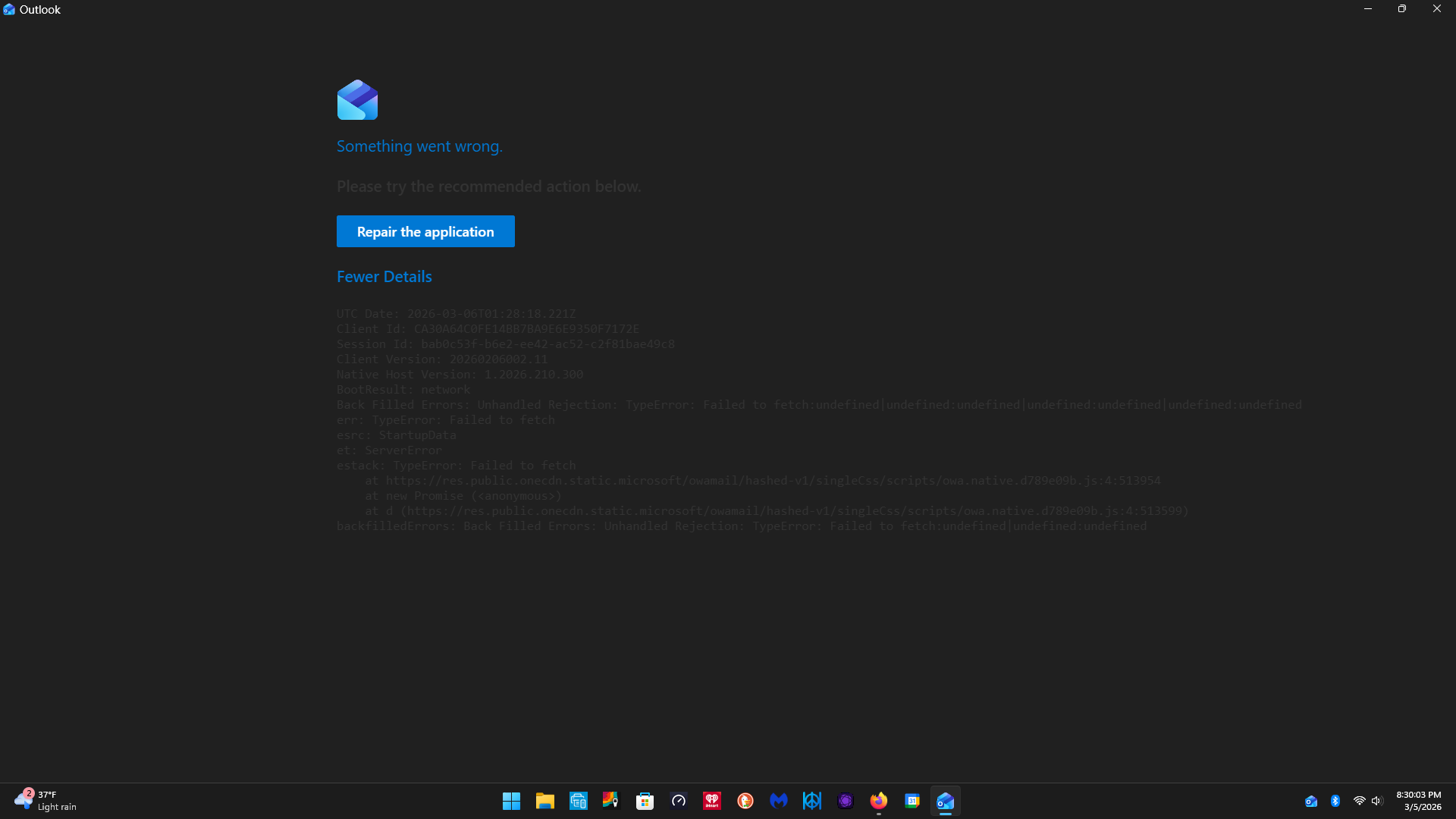Click the active Outlook taskbar icon
The height and width of the screenshot is (819, 1456).
(x=945, y=801)
